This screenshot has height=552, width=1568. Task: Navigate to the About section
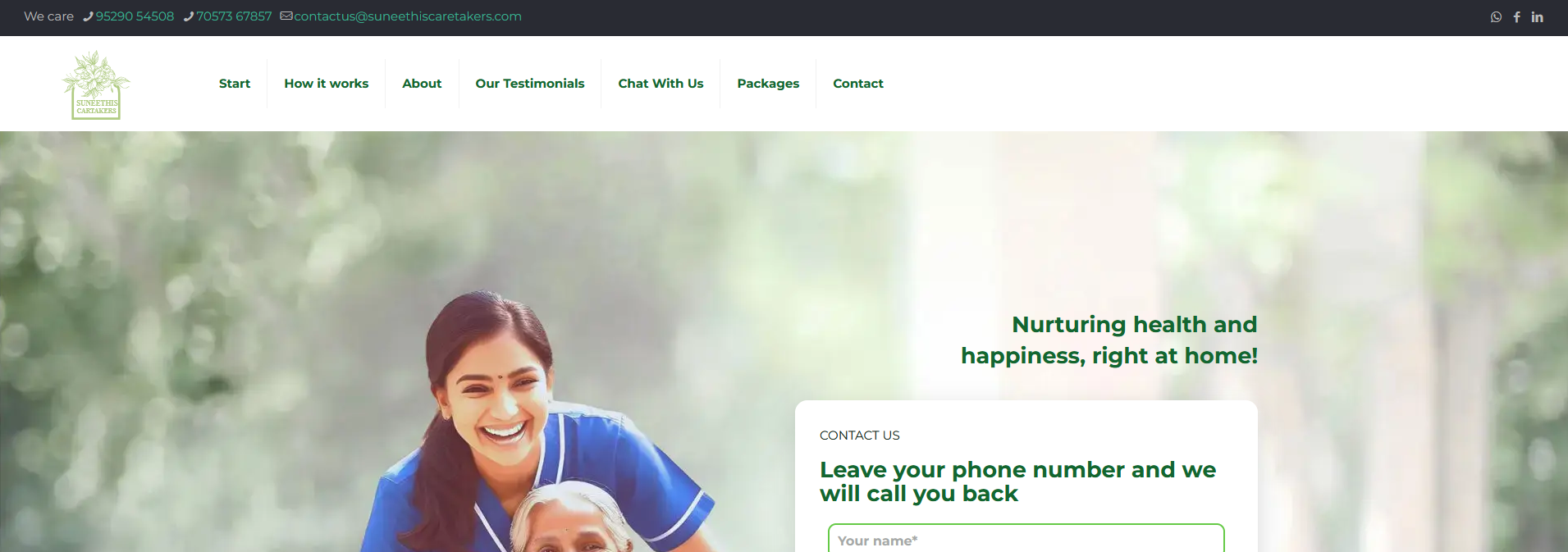pos(422,84)
